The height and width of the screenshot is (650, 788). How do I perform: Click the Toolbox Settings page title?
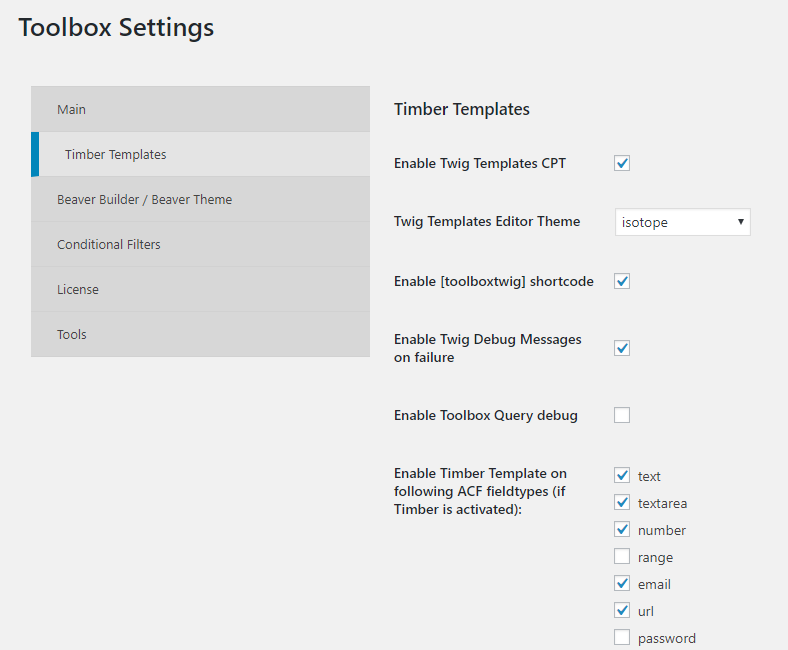[x=116, y=27]
